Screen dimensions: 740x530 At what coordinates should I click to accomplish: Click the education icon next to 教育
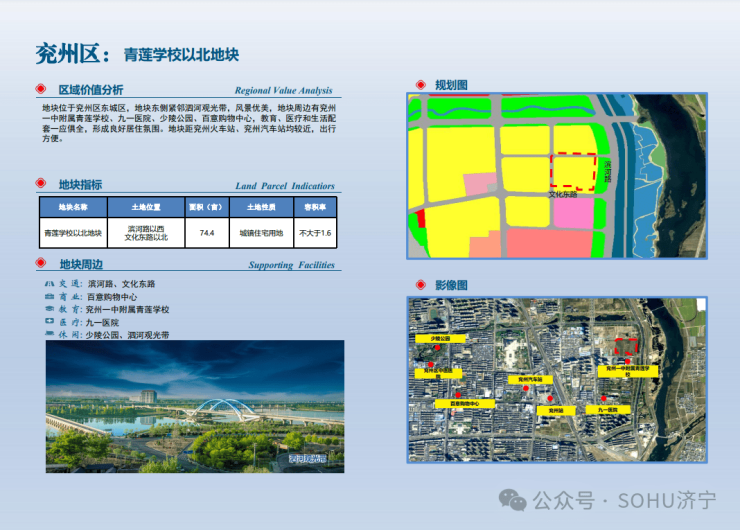tap(51, 310)
